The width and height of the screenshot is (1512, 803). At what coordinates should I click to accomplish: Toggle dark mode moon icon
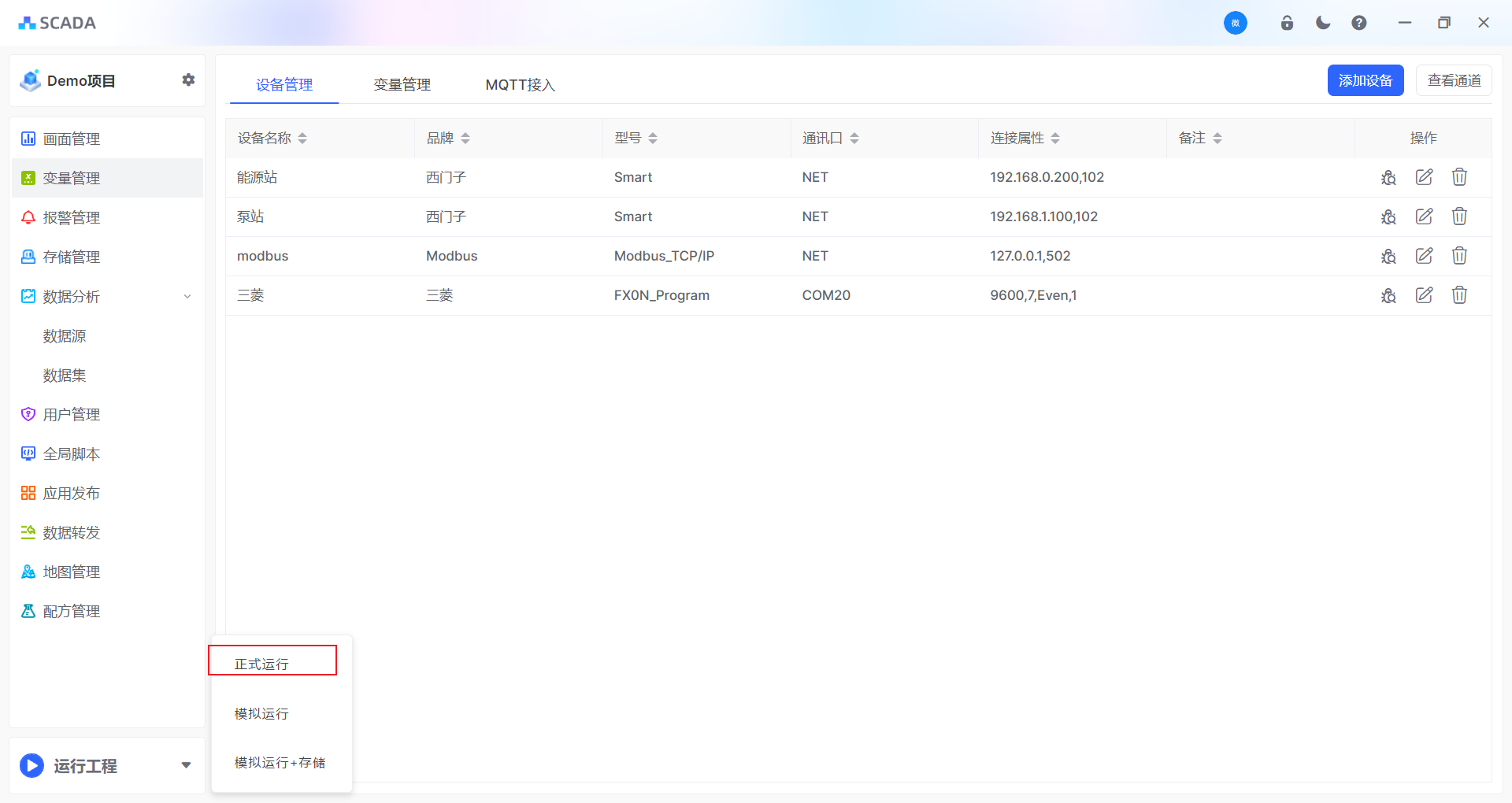(x=1323, y=23)
